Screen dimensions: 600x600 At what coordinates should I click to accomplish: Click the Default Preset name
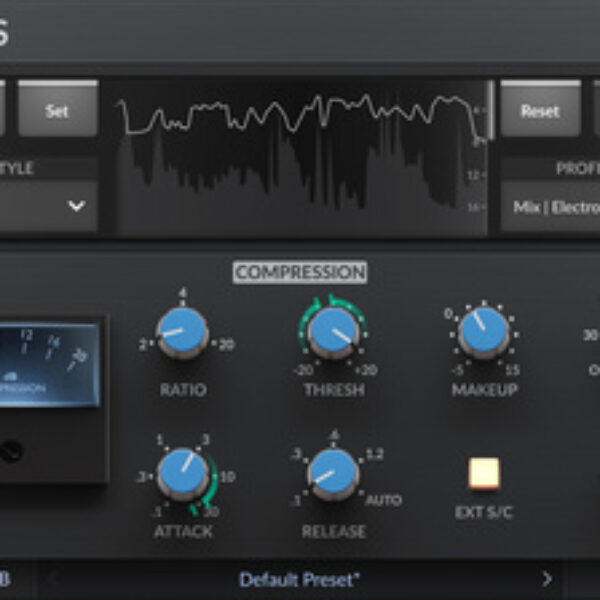pos(299,580)
